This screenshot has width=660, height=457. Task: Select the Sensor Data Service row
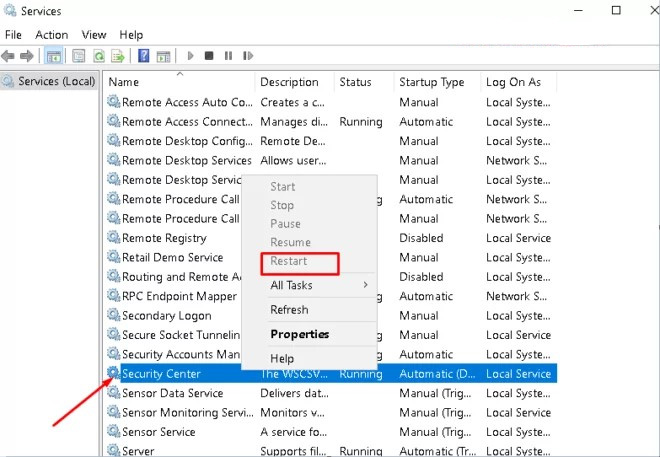172,393
